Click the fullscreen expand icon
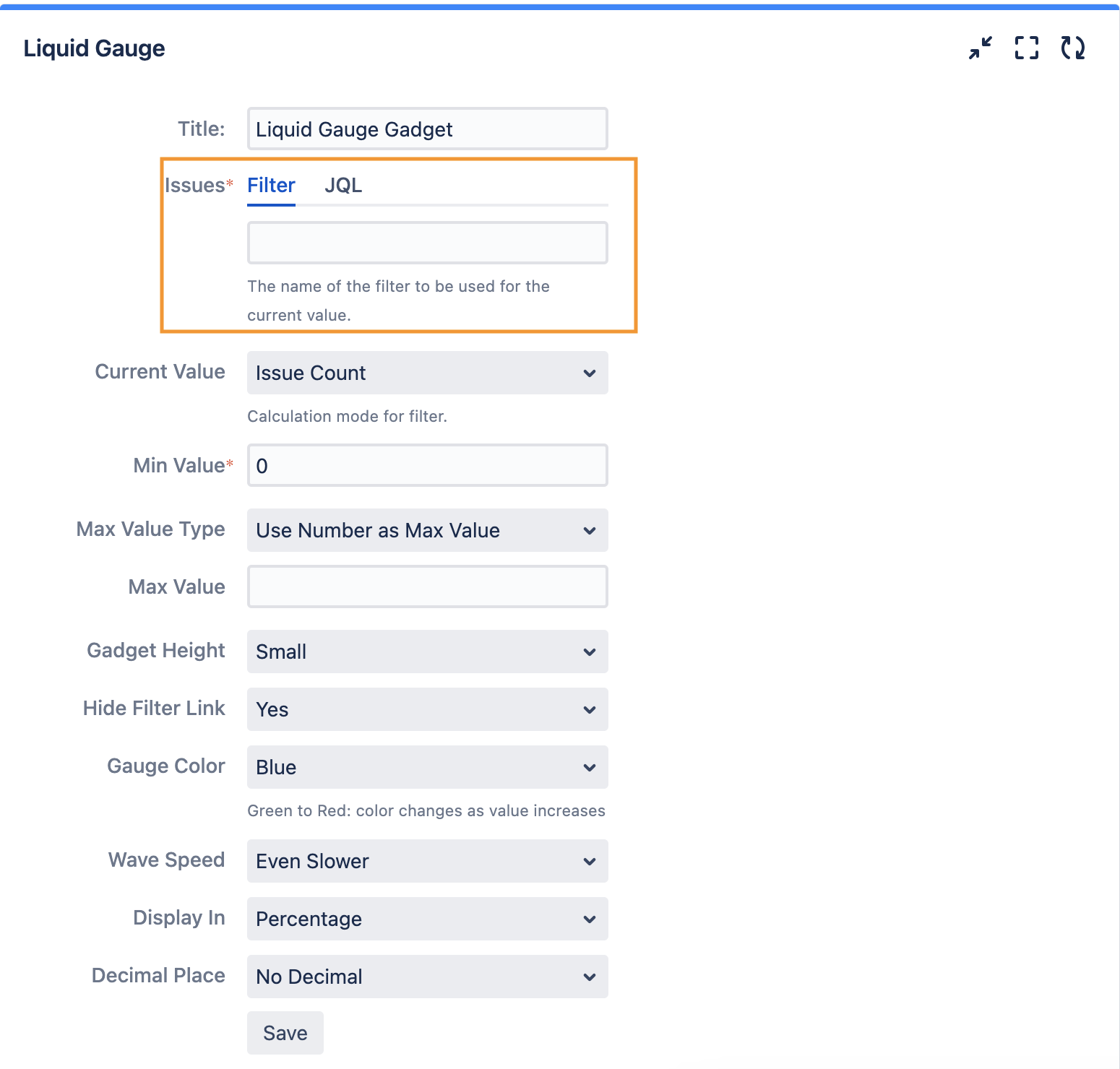The height and width of the screenshot is (1069, 1120). [x=1027, y=48]
